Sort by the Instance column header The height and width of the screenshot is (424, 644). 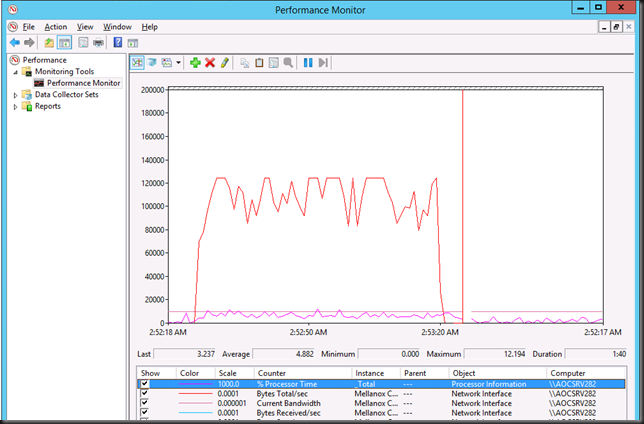tap(376, 373)
